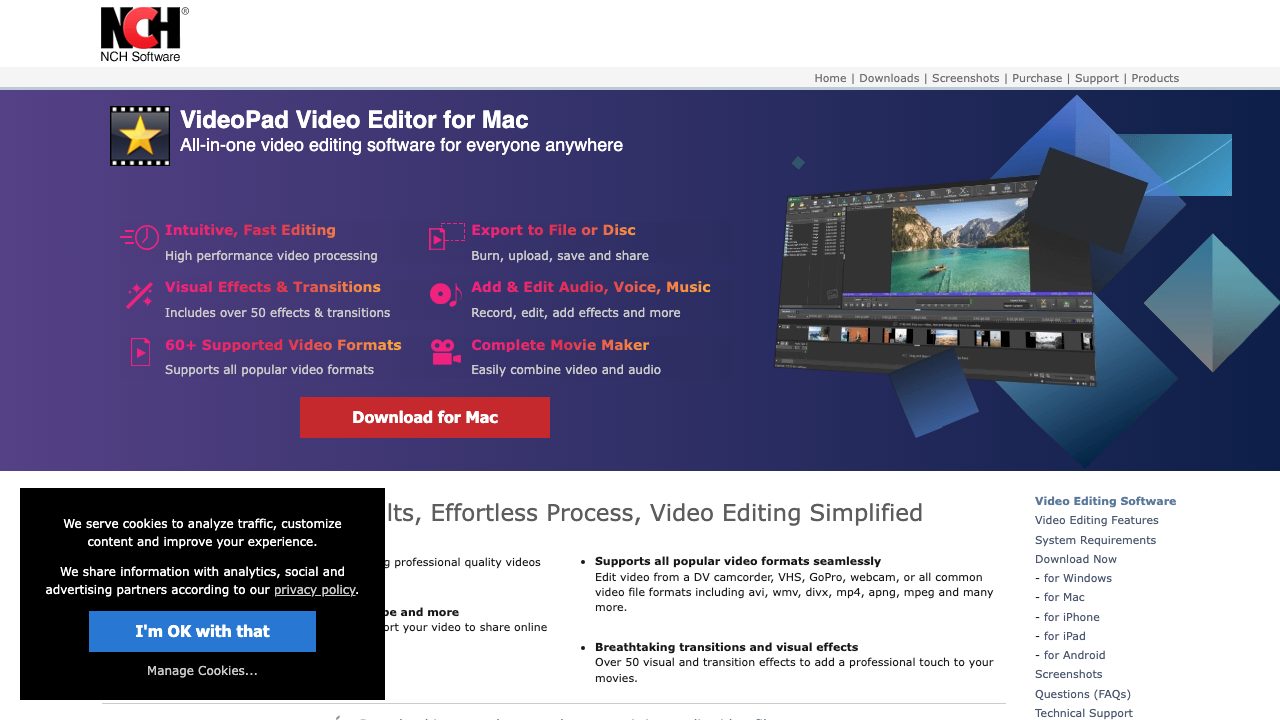Image resolution: width=1280 pixels, height=720 pixels.
Task: Open the Downloads navigation link
Action: (889, 78)
